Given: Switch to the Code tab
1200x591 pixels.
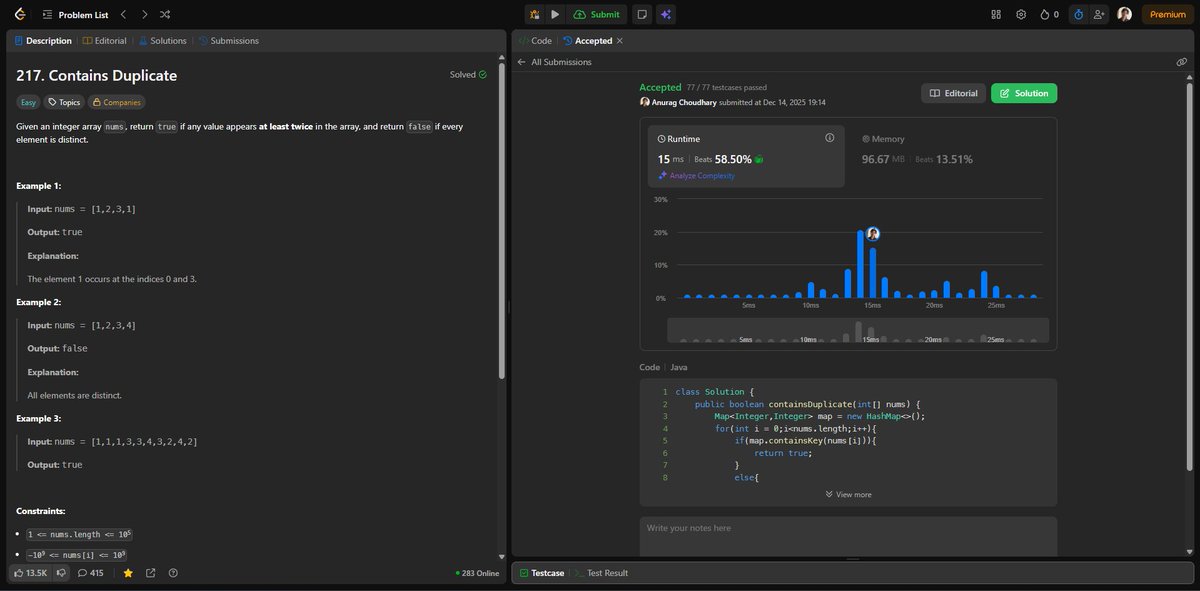Looking at the screenshot, I should (535, 41).
